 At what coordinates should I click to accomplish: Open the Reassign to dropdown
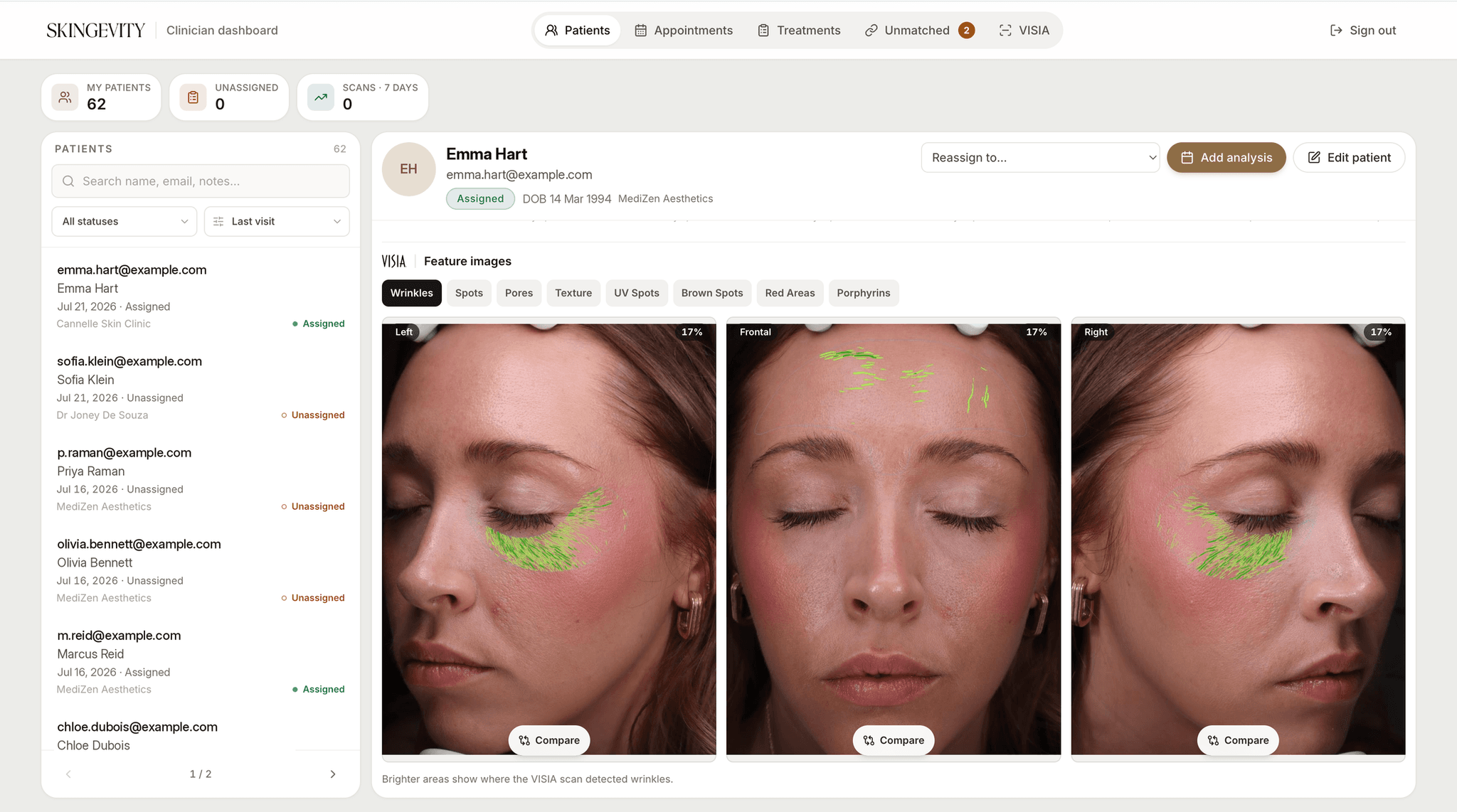[1040, 157]
